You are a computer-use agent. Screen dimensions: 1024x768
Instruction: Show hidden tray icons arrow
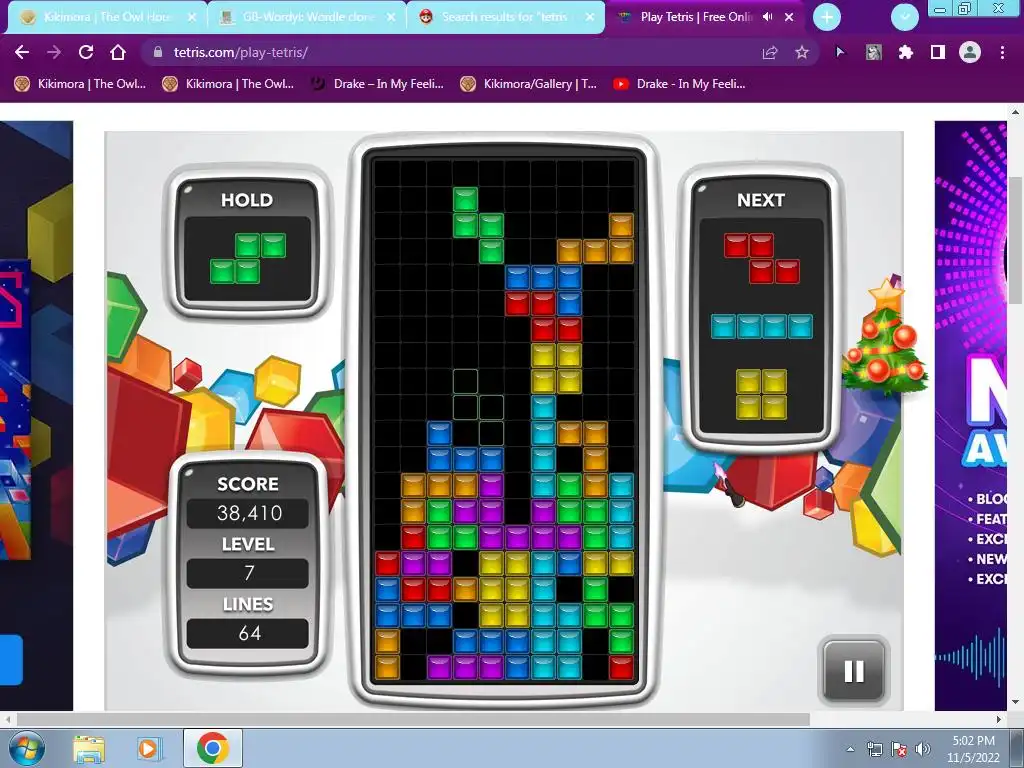pos(850,749)
